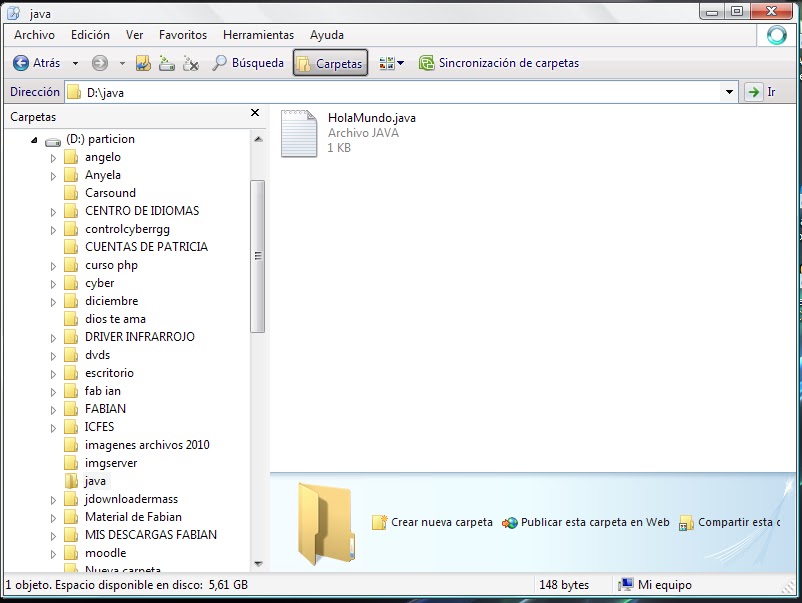Select the jdownloadermass folder icon
The image size is (802, 603).
point(71,499)
